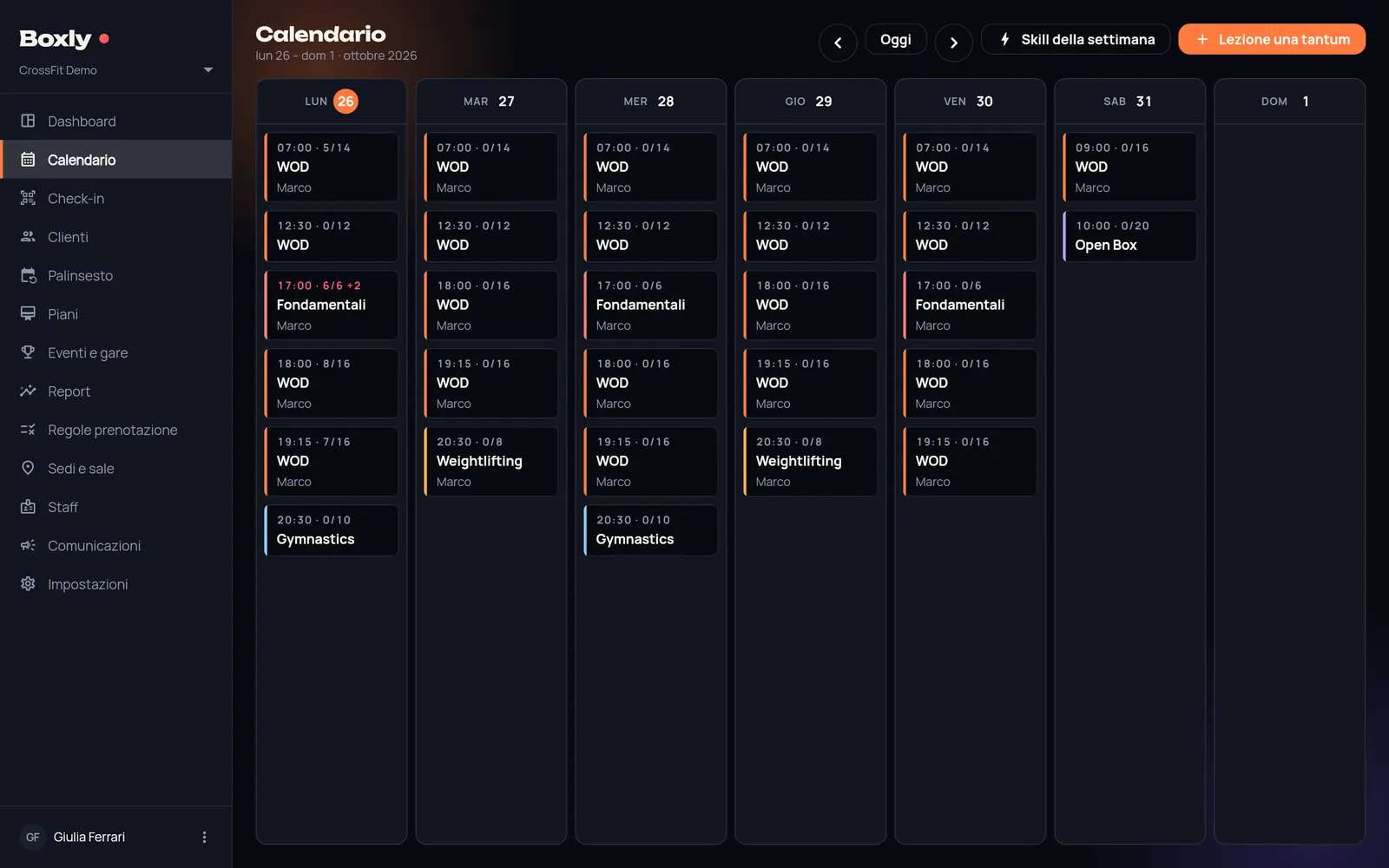
Task: Click the Piani card icon
Action: coord(28,313)
